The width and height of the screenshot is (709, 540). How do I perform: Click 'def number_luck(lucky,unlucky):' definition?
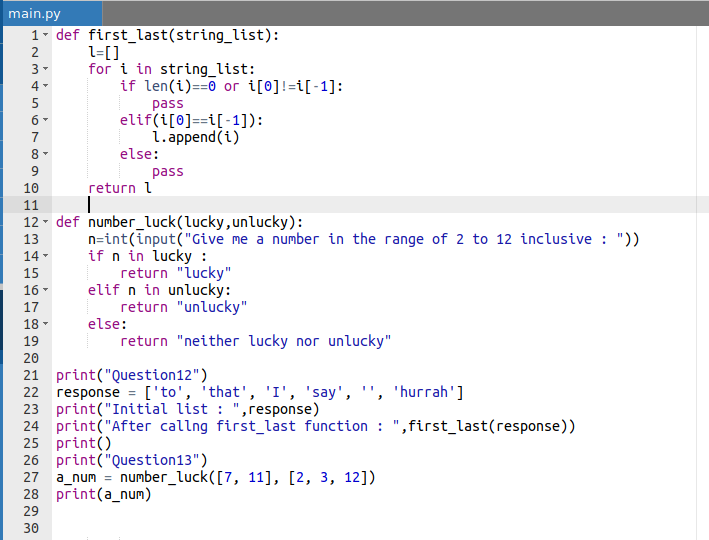click(x=180, y=222)
